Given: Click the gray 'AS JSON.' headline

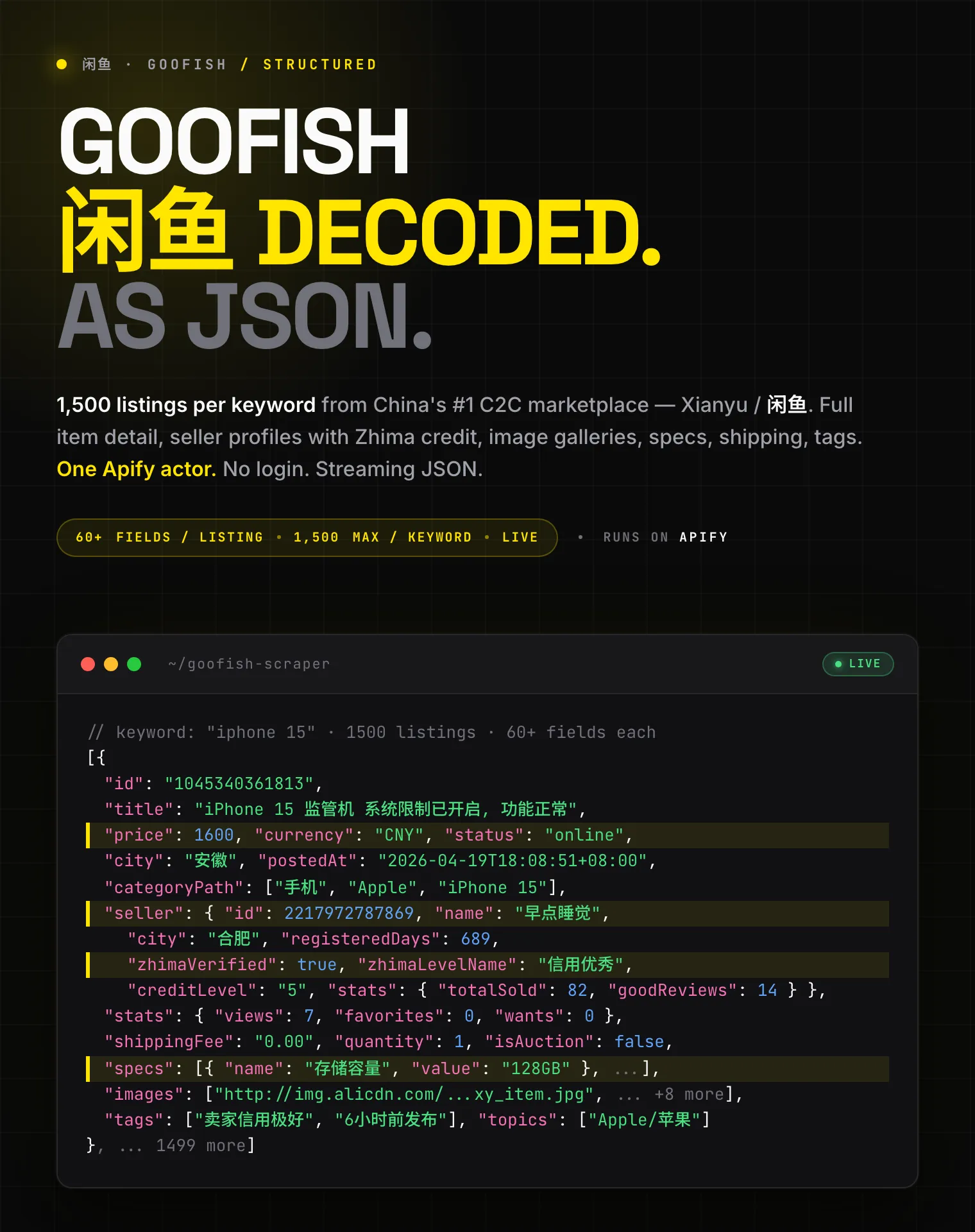Looking at the screenshot, I should (x=245, y=317).
